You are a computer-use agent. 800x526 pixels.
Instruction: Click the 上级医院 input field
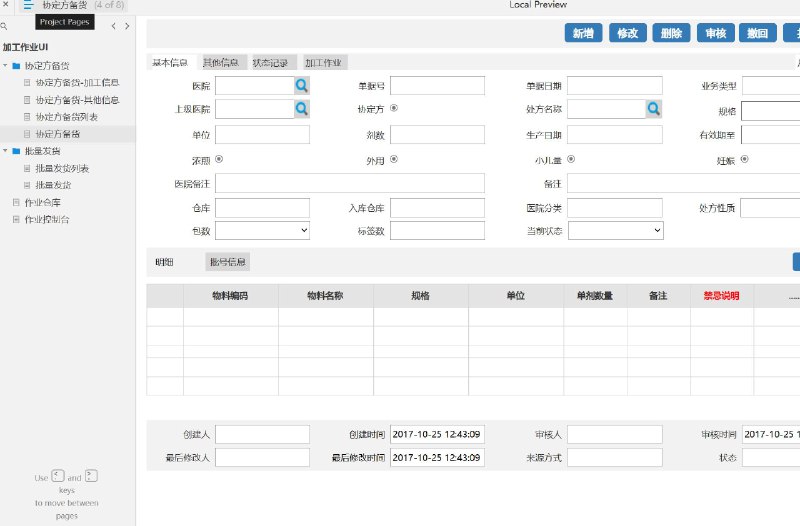(255, 108)
